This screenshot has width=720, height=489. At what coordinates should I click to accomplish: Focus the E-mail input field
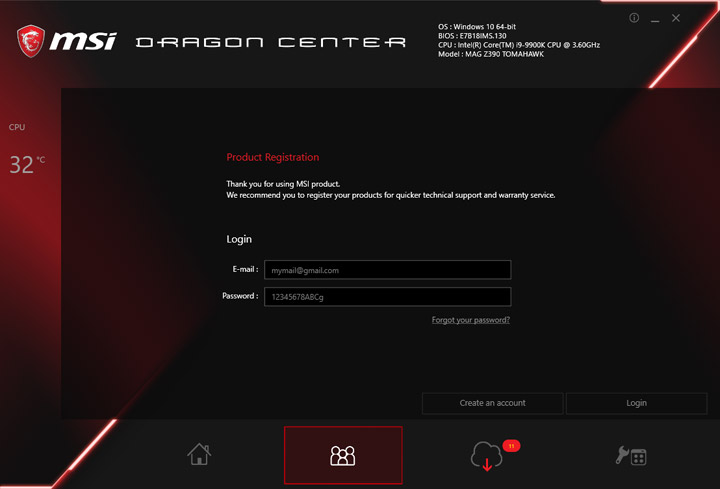pos(388,270)
